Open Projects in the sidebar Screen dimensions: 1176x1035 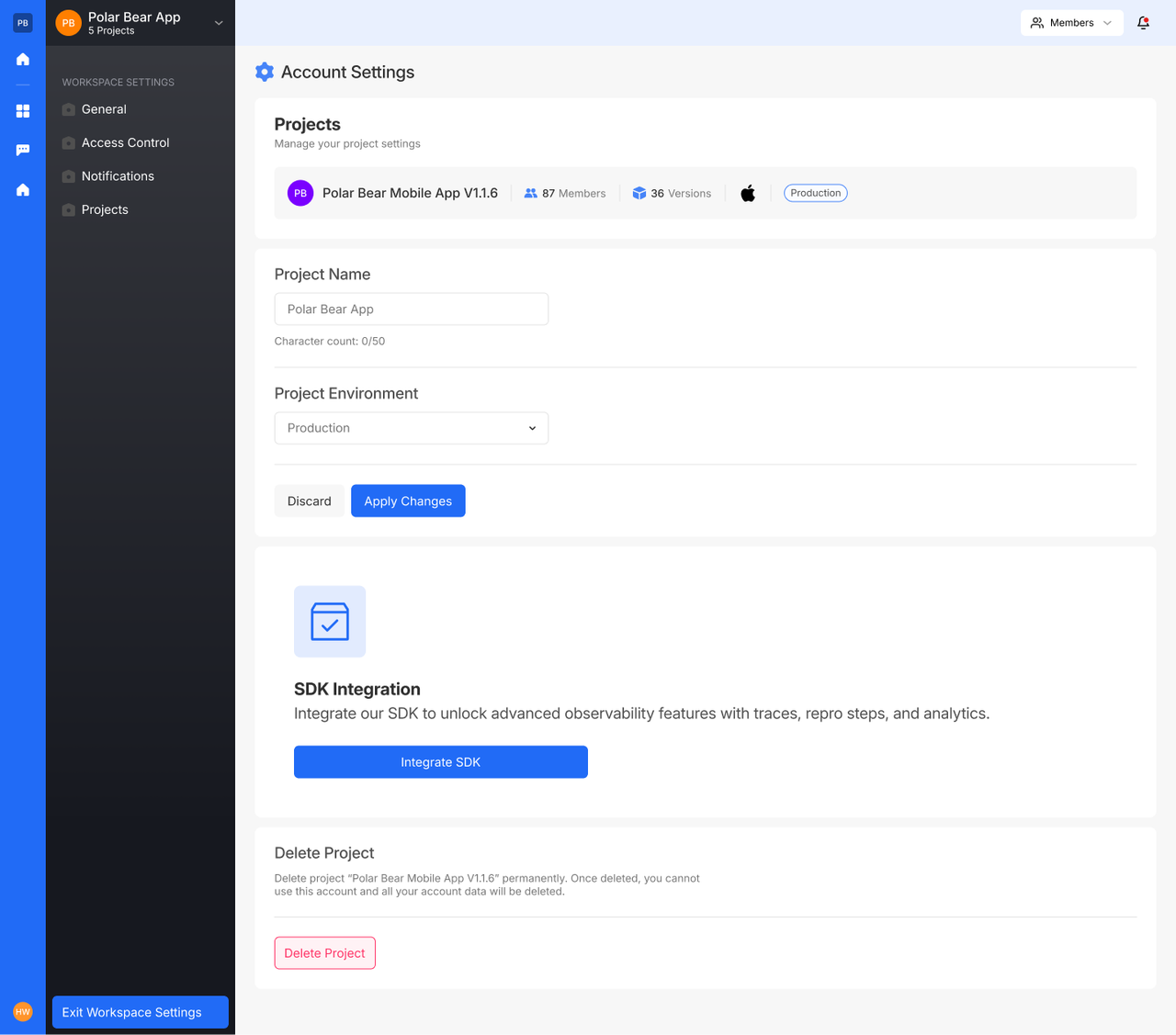tap(105, 209)
